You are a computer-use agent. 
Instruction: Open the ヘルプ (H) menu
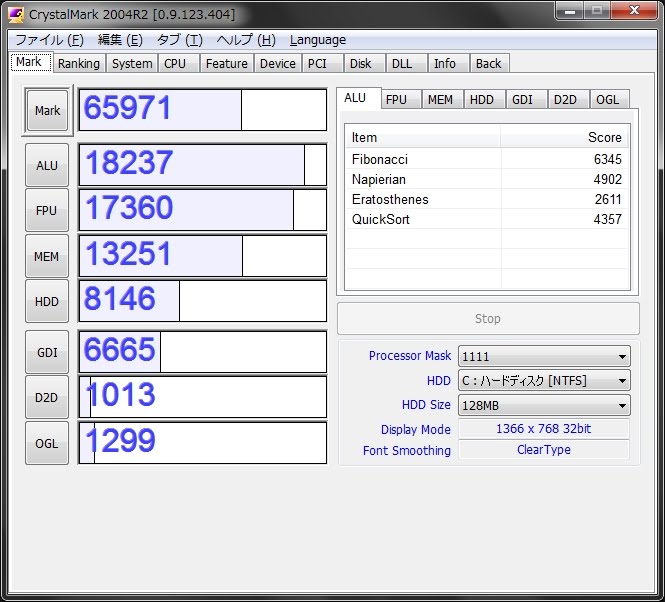246,40
